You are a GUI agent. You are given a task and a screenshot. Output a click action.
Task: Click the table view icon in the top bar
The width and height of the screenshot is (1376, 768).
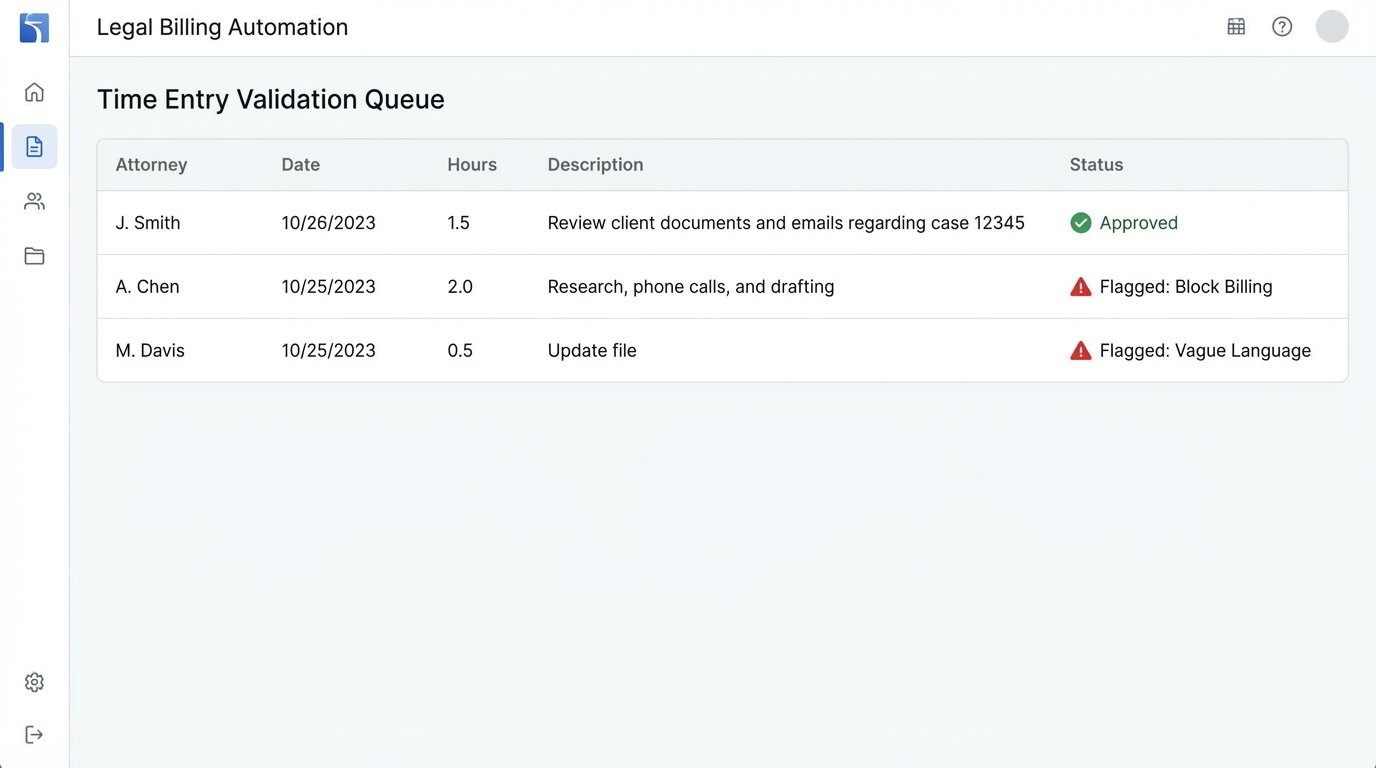1236,26
